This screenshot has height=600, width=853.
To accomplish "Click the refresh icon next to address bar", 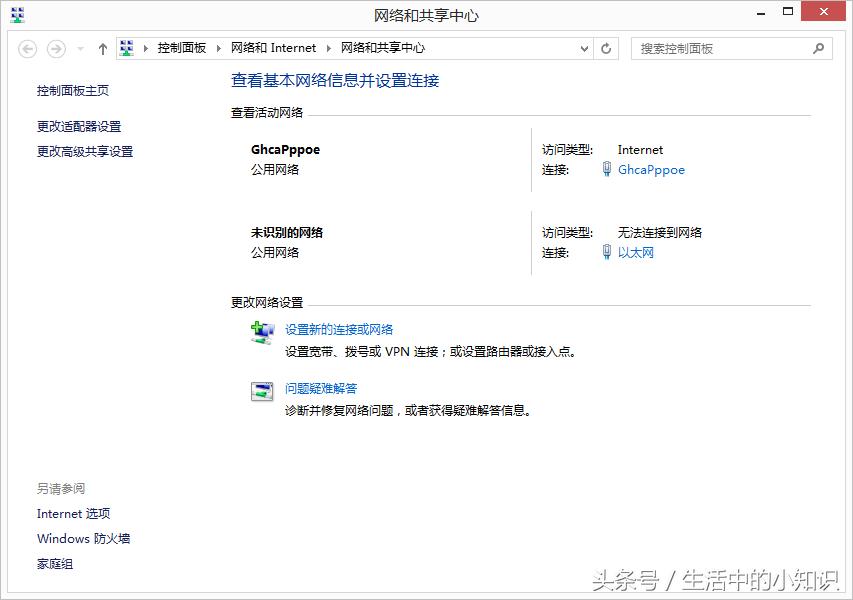I will pyautogui.click(x=606, y=47).
